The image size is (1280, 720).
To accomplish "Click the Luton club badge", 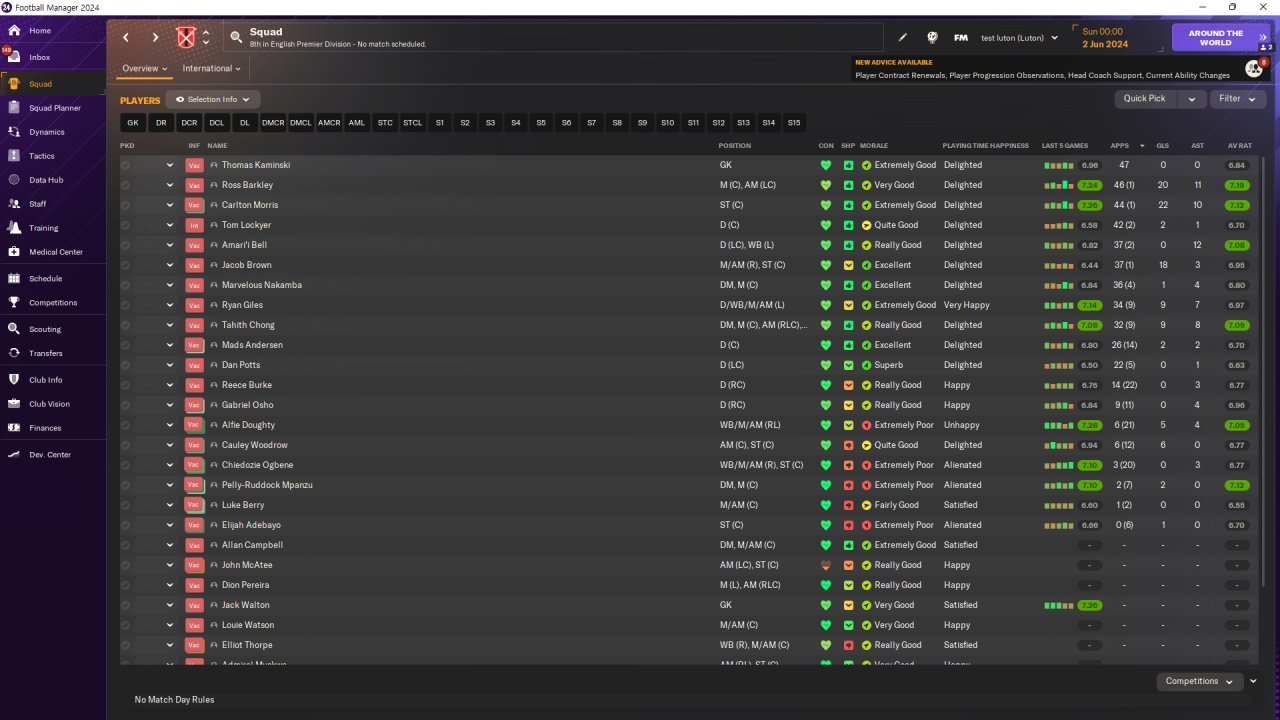I will coord(186,38).
